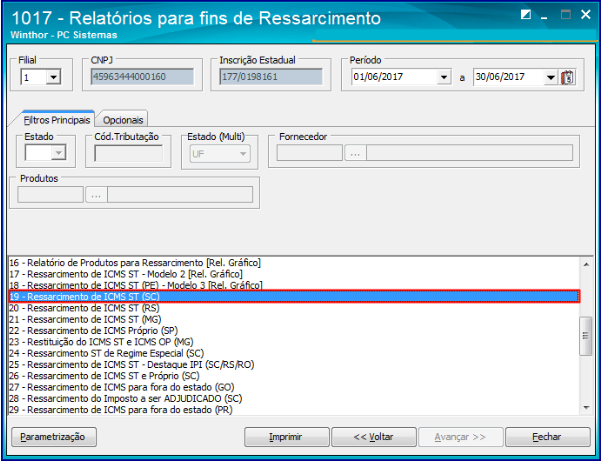Viewport: 605px width, 463px height.
Task: Maximize the 1017 report window
Action: pos(566,15)
